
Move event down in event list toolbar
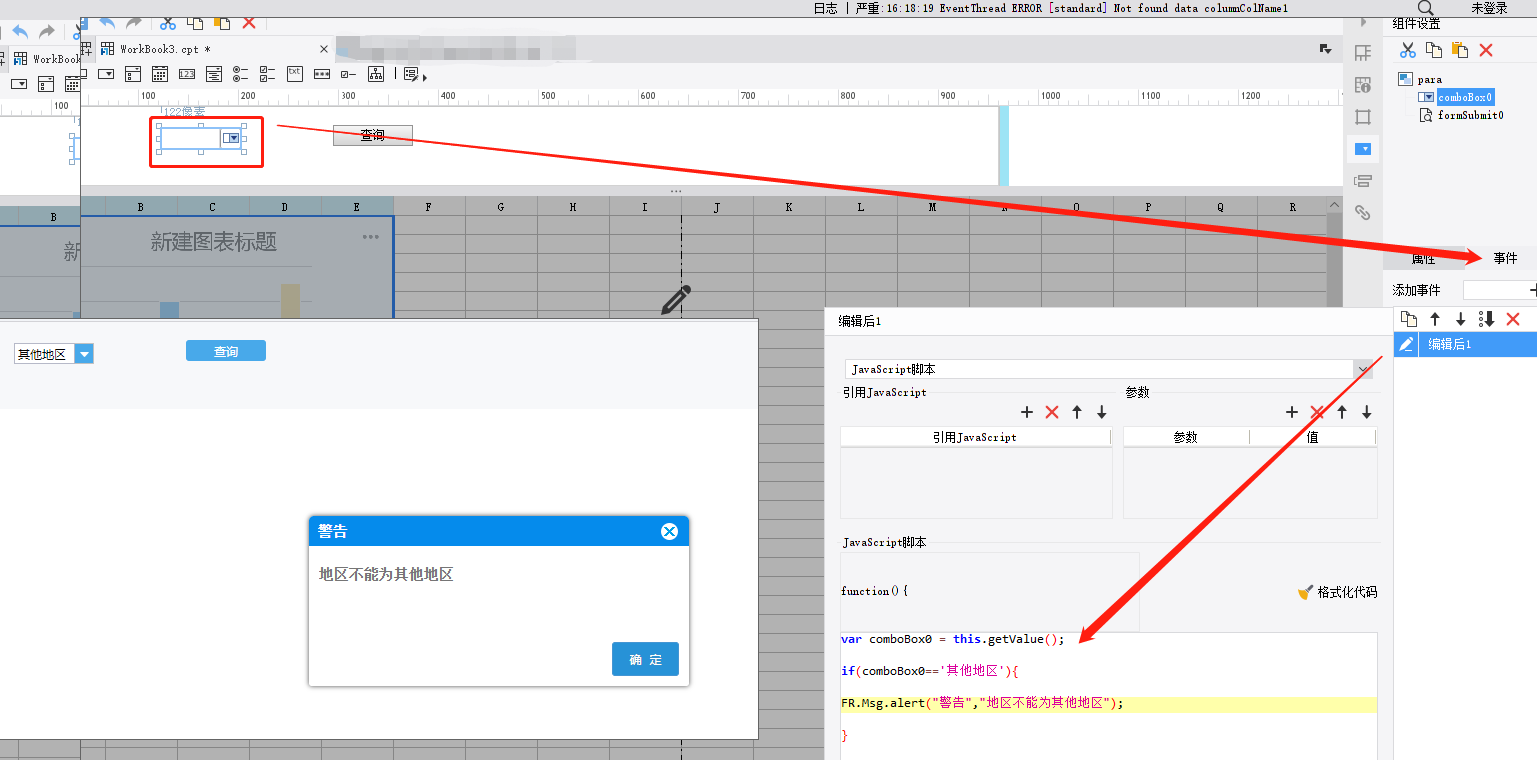point(1460,319)
